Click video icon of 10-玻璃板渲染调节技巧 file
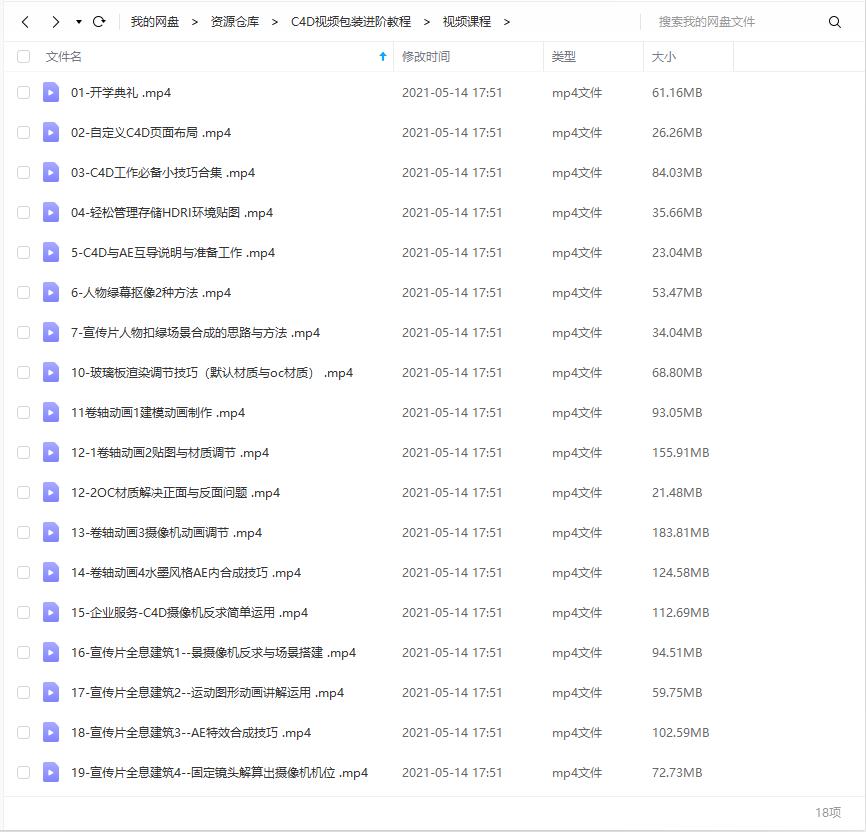Screen dimensions: 866x832 [x=51, y=372]
